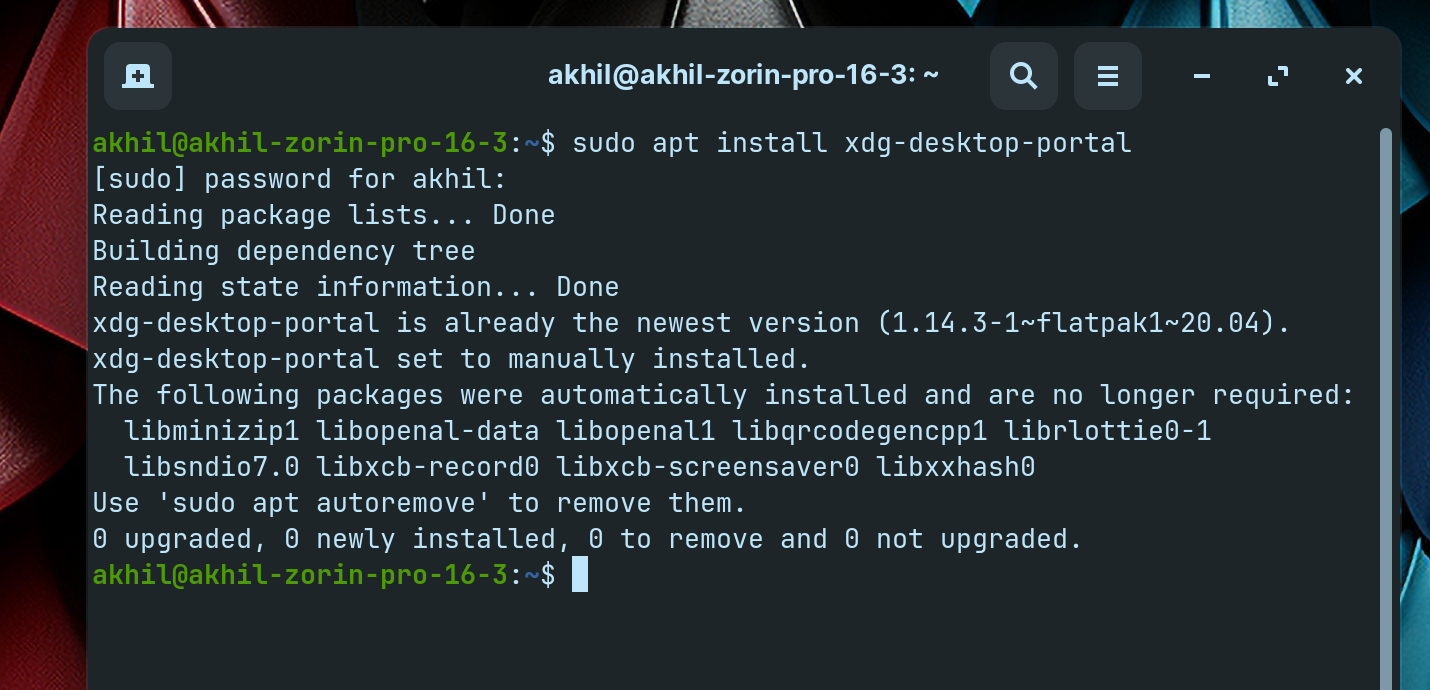Click the '[sudo] password for akhil' line
This screenshot has width=1430, height=690.
coord(300,180)
